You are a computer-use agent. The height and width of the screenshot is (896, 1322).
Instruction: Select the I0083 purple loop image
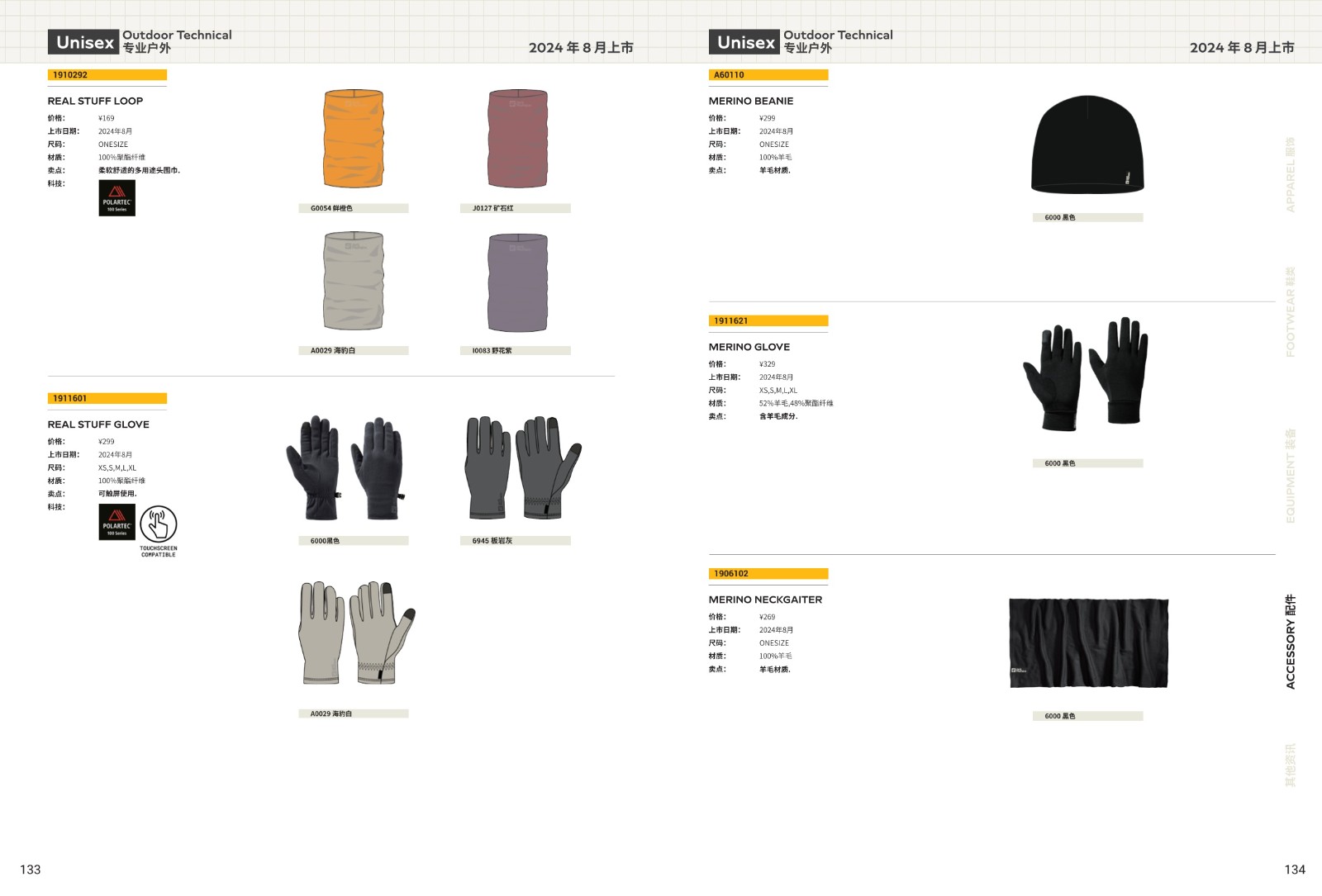coord(517,281)
